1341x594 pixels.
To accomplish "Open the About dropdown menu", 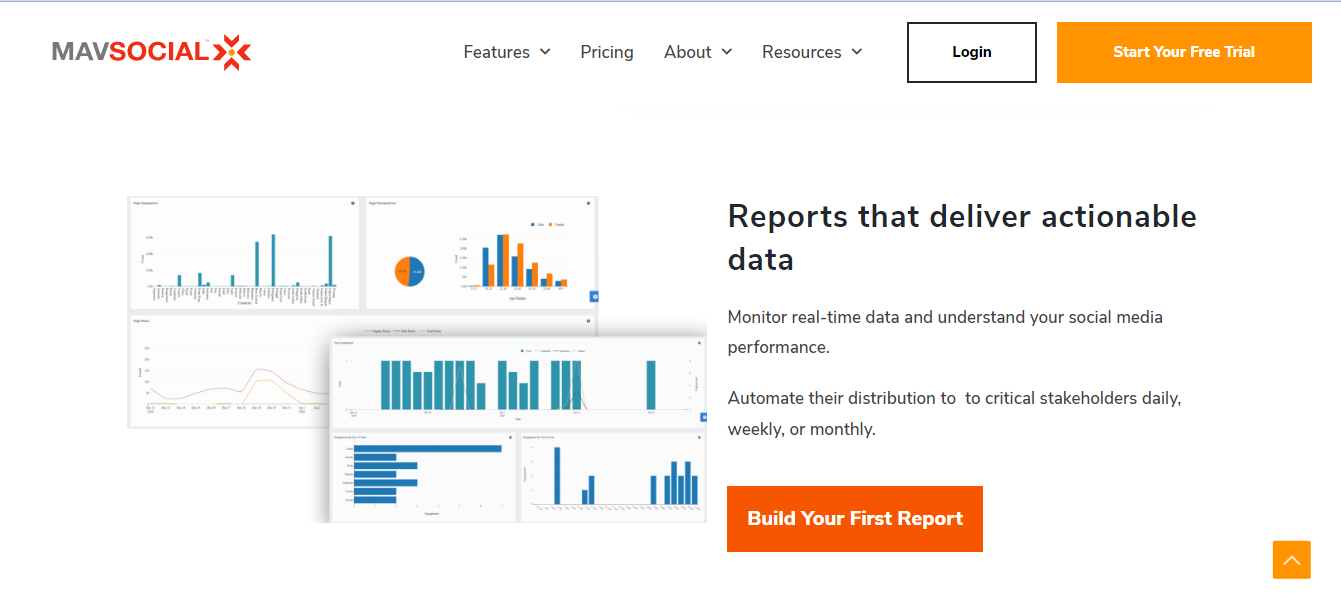I will (688, 52).
